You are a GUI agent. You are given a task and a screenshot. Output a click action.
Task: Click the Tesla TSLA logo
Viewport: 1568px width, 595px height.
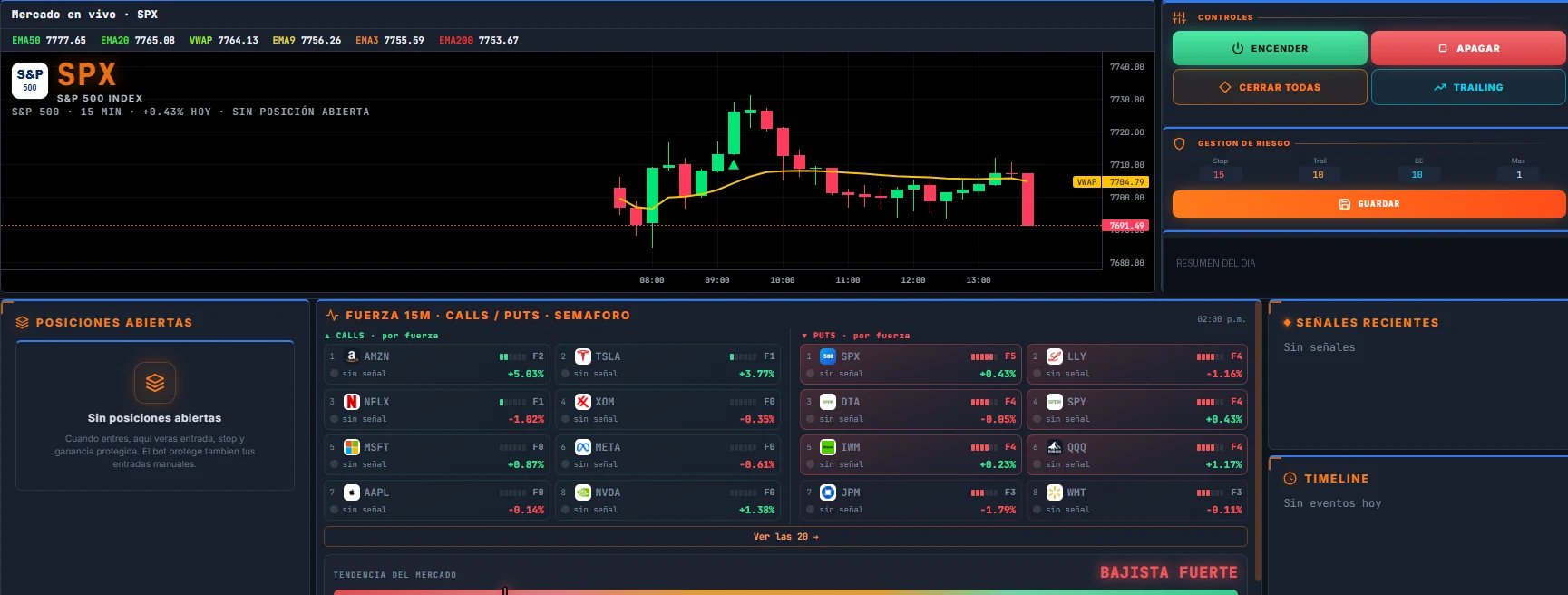point(583,356)
